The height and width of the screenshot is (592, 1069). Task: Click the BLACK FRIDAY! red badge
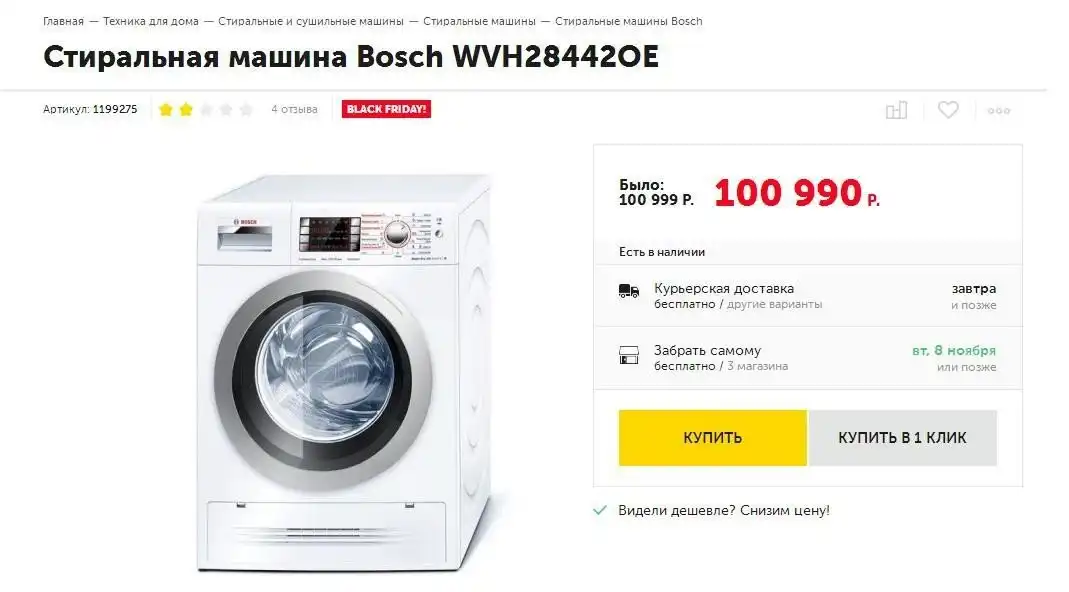(387, 109)
